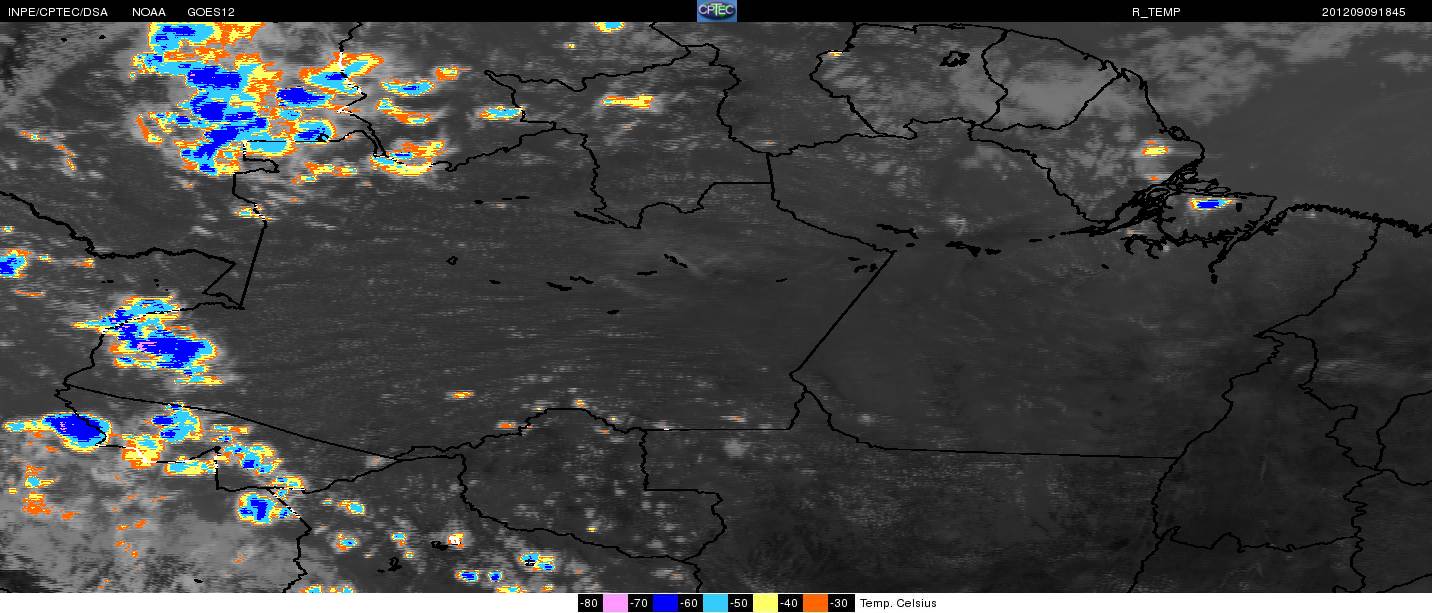Screen dimensions: 1432x613
Task: Click the -30 legend label
Action: pos(841,603)
